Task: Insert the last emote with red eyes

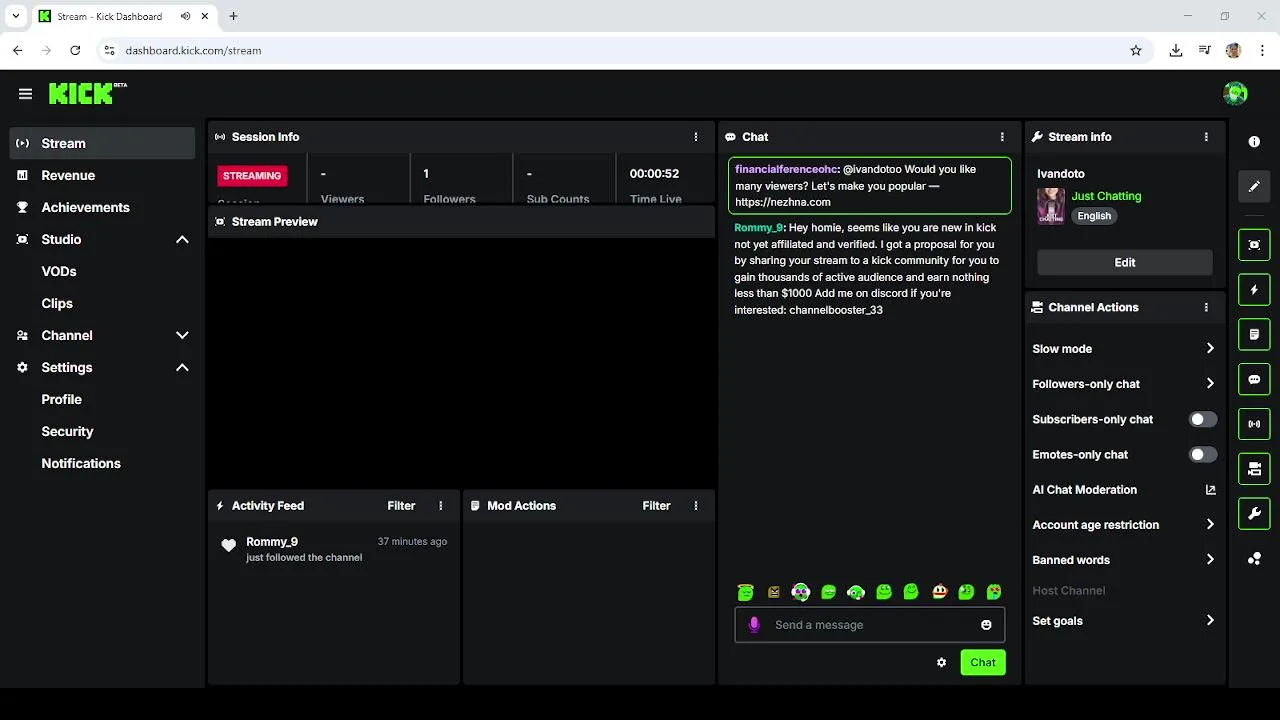Action: [x=994, y=592]
